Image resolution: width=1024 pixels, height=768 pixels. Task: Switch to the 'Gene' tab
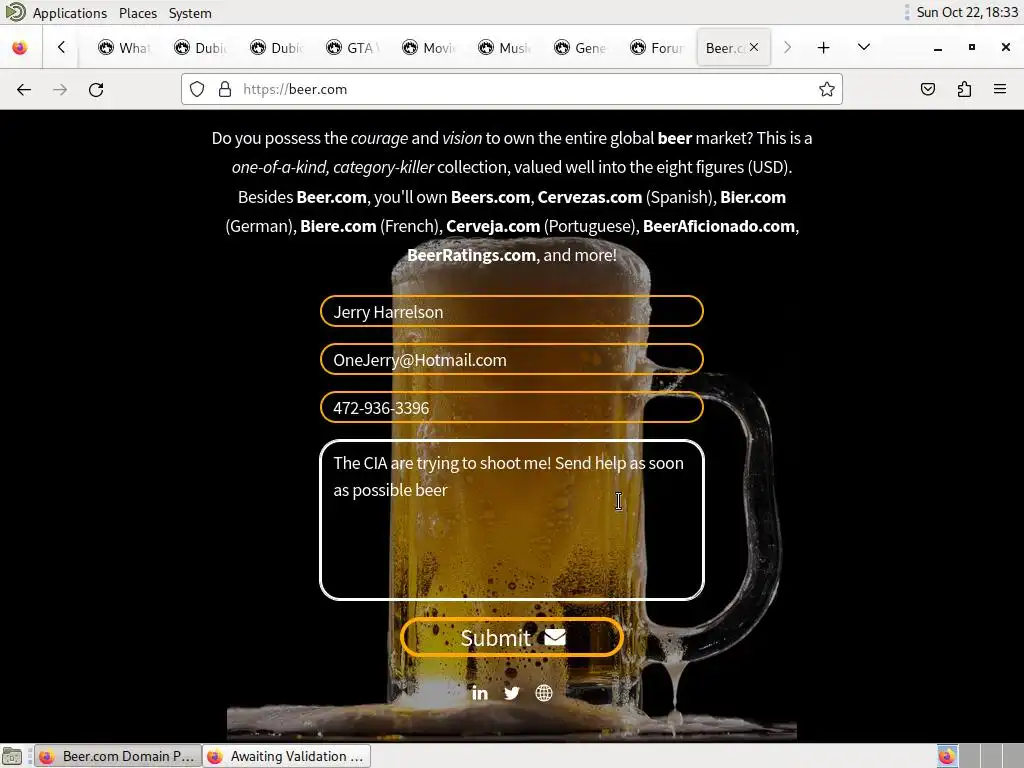[579, 48]
